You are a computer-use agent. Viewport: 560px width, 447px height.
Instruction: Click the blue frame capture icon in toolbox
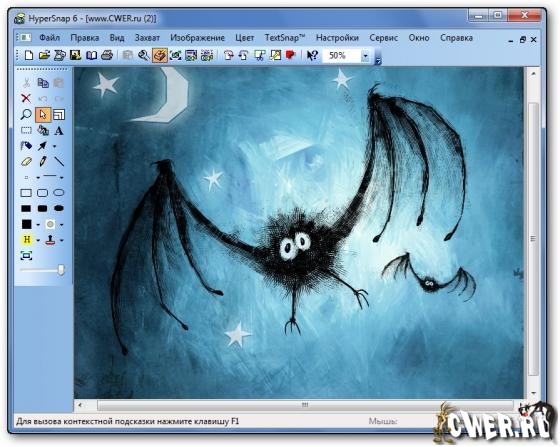(26, 256)
